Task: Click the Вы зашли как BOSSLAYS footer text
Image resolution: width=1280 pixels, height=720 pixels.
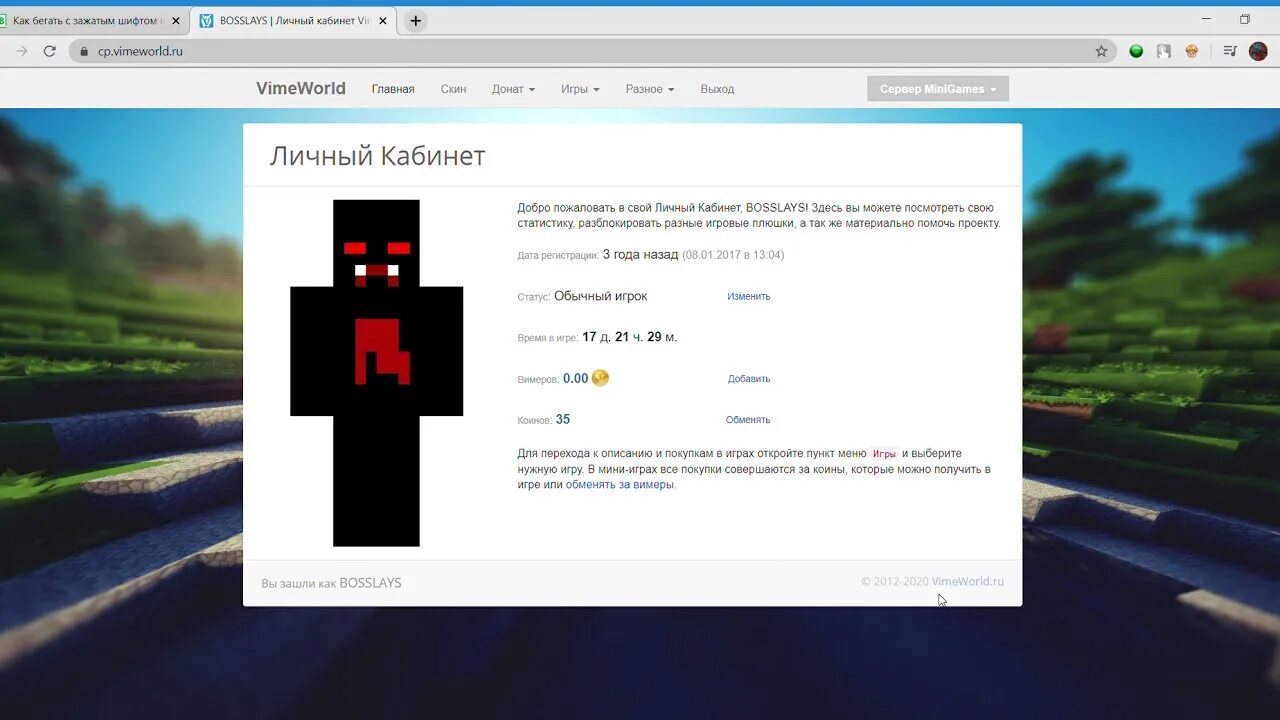Action: coord(331,583)
